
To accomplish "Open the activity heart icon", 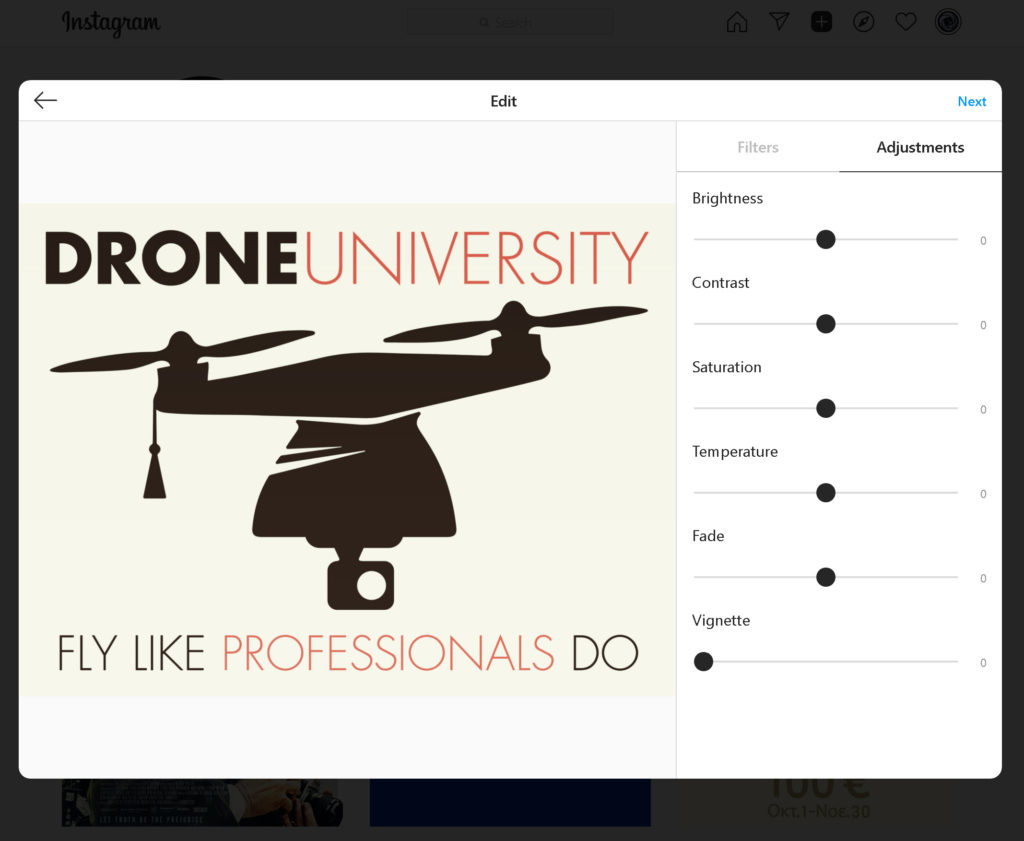I will [905, 22].
